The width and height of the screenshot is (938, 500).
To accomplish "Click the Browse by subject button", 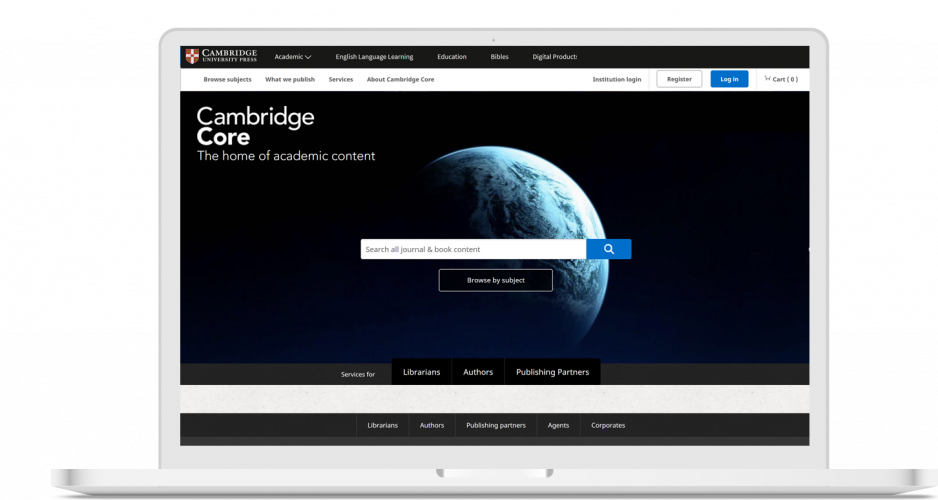I will point(495,280).
